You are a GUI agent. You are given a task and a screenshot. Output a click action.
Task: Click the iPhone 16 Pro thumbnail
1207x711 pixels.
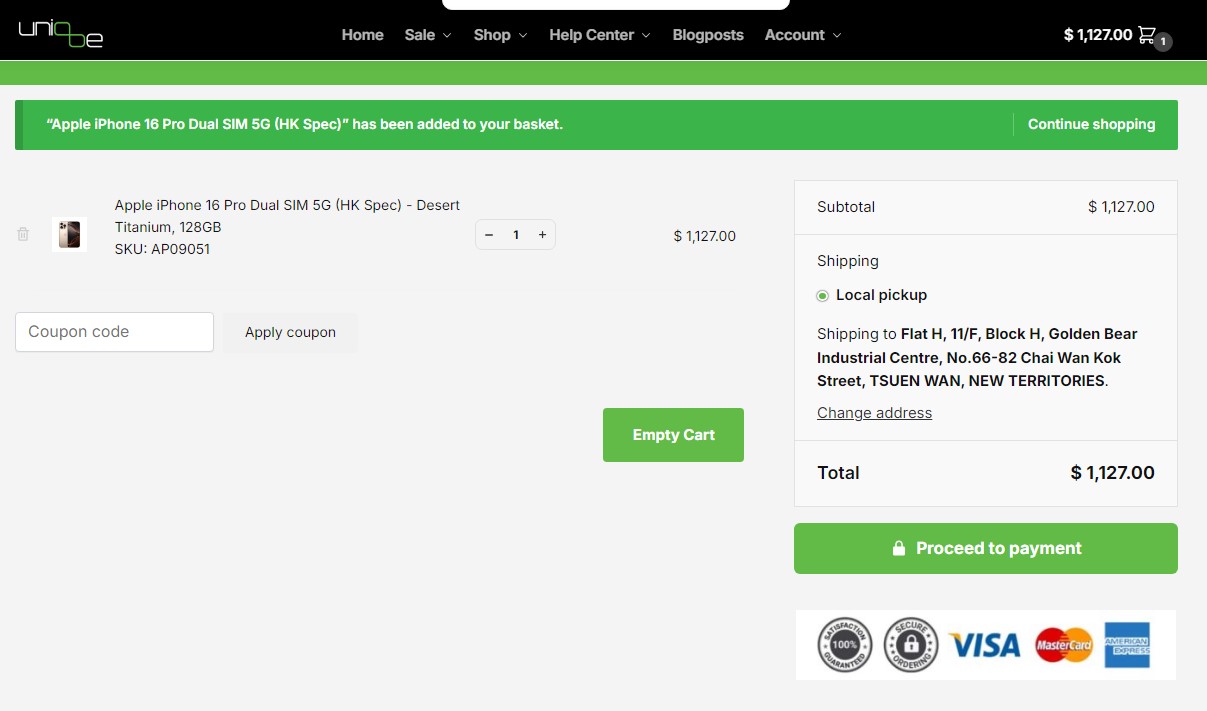[x=69, y=234]
